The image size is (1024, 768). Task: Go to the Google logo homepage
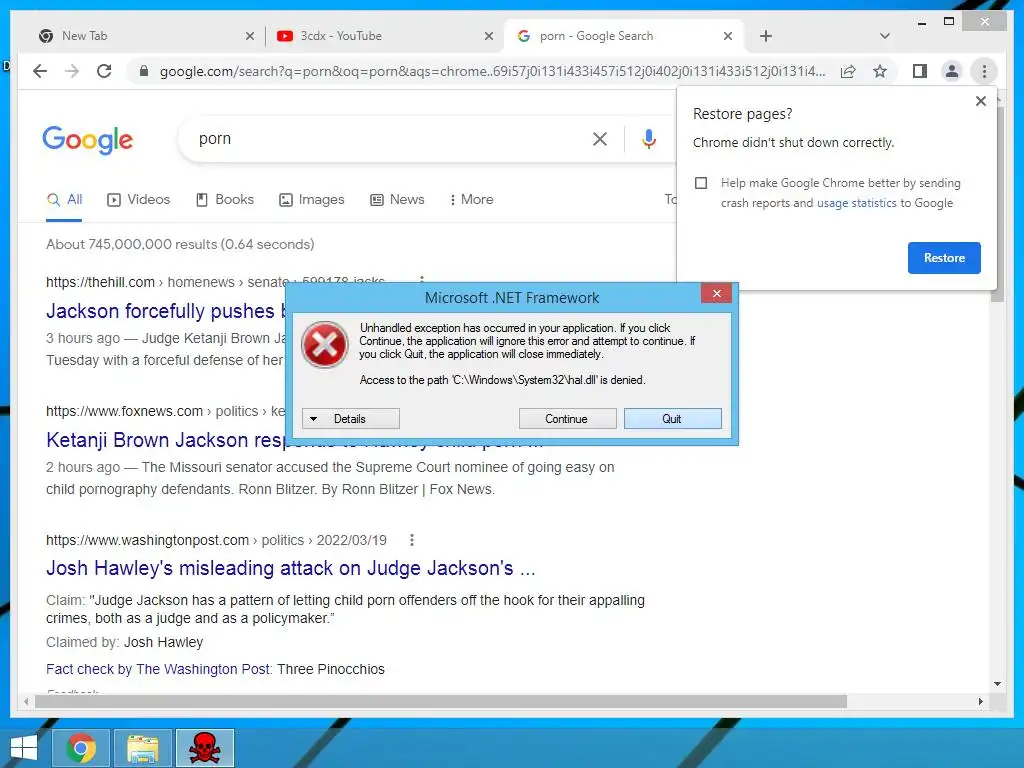[88, 140]
